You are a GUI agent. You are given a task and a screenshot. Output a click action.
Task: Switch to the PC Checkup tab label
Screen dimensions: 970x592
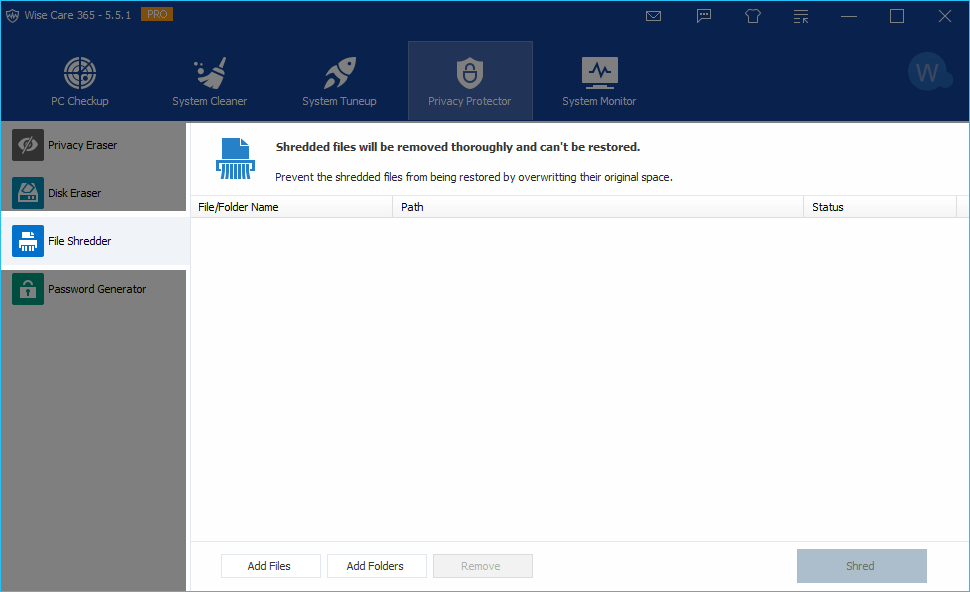pyautogui.click(x=80, y=101)
